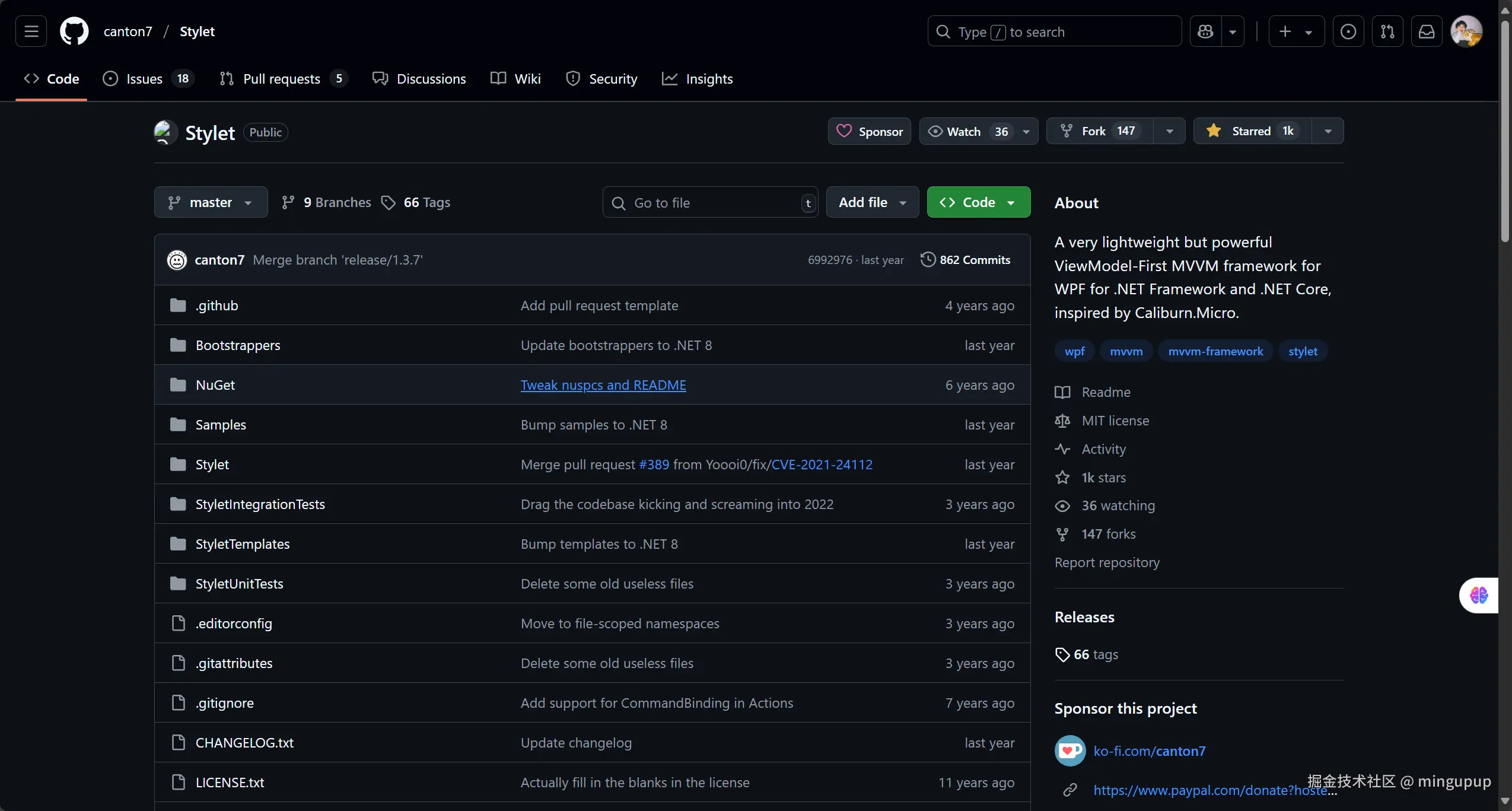The height and width of the screenshot is (811, 1512).
Task: Click the ko-fi sponsor logo icon
Action: 1070,751
